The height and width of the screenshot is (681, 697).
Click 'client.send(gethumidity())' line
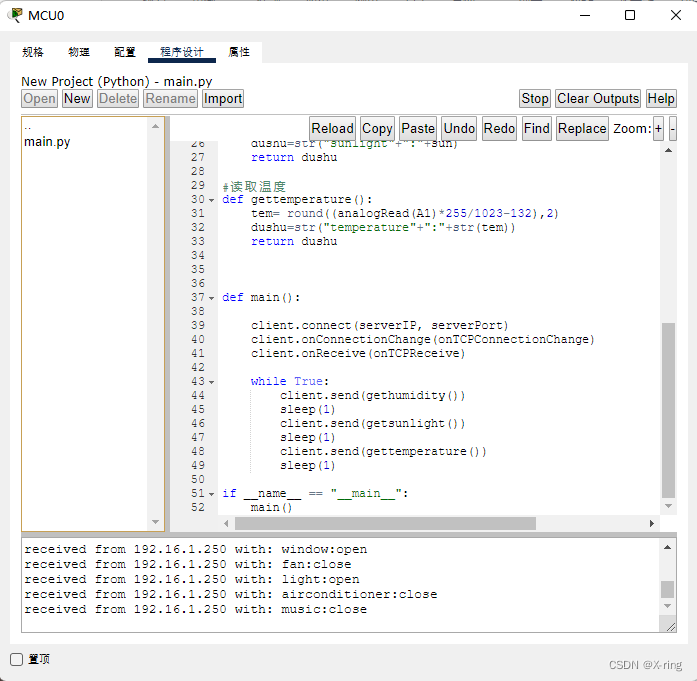tap(373, 396)
